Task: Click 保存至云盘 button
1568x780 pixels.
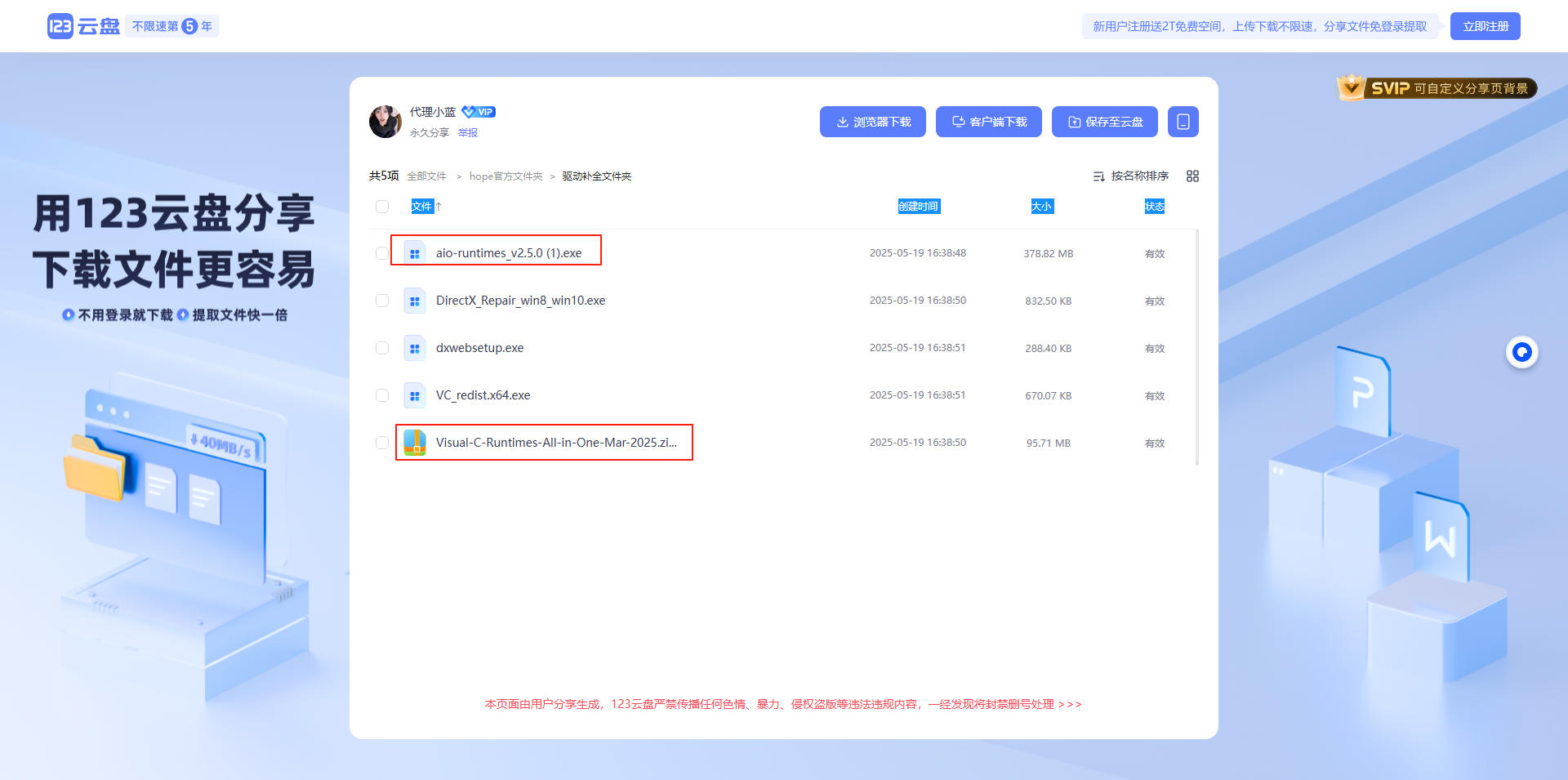Action: (1105, 122)
